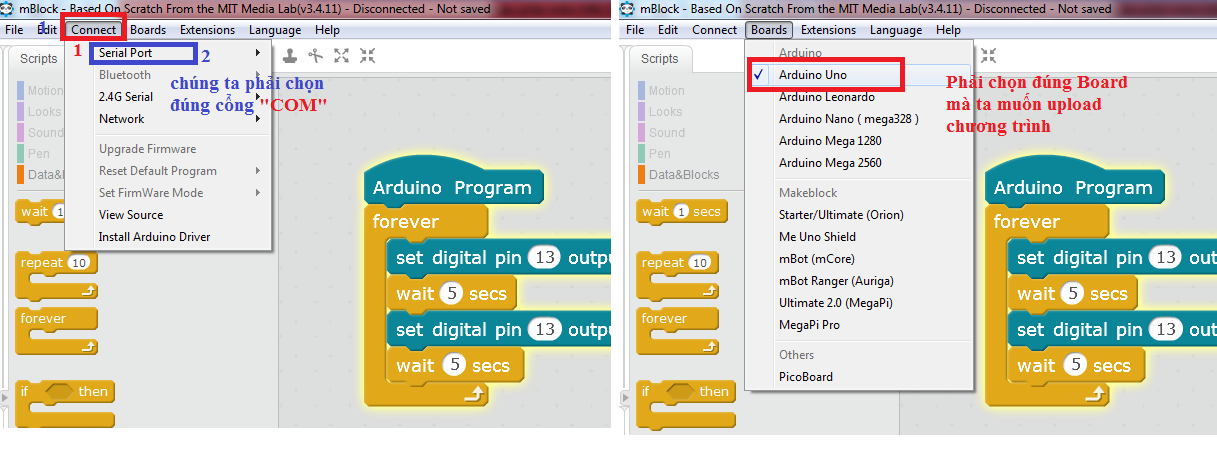
Task: Select the Pen category in right window
Action: coord(660,154)
